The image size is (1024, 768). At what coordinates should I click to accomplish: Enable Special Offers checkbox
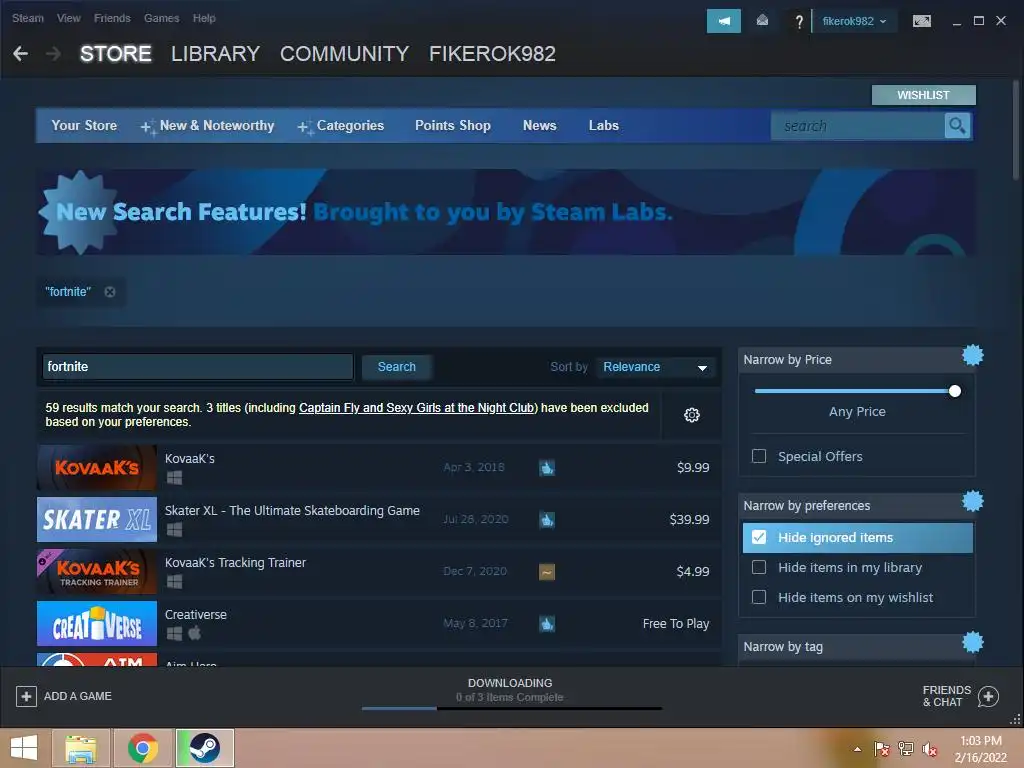point(759,456)
